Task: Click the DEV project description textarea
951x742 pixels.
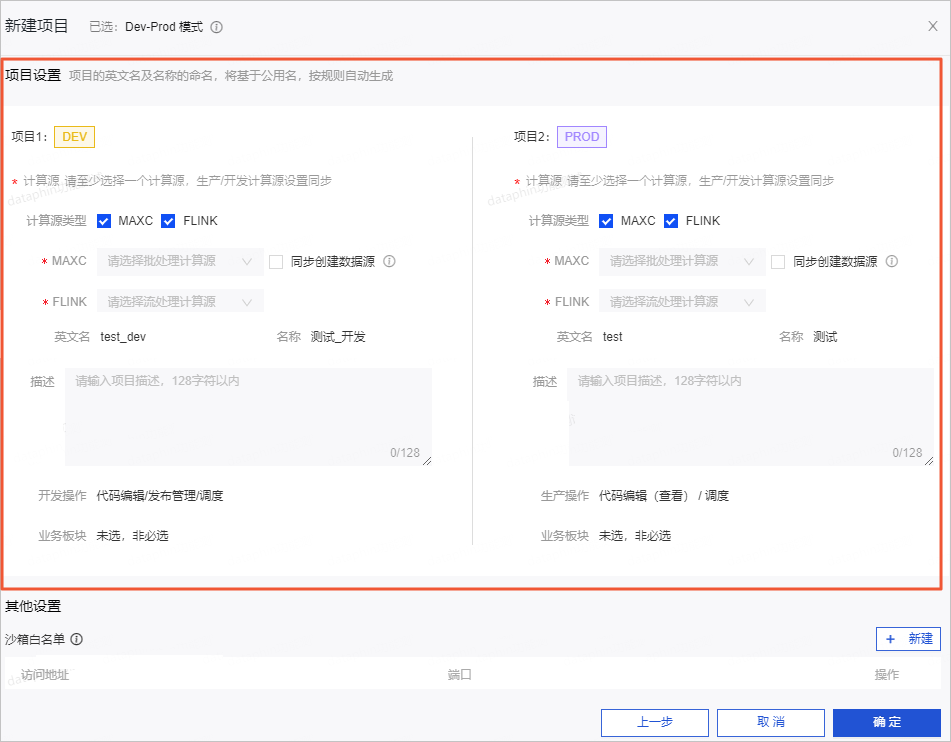Action: [x=249, y=417]
